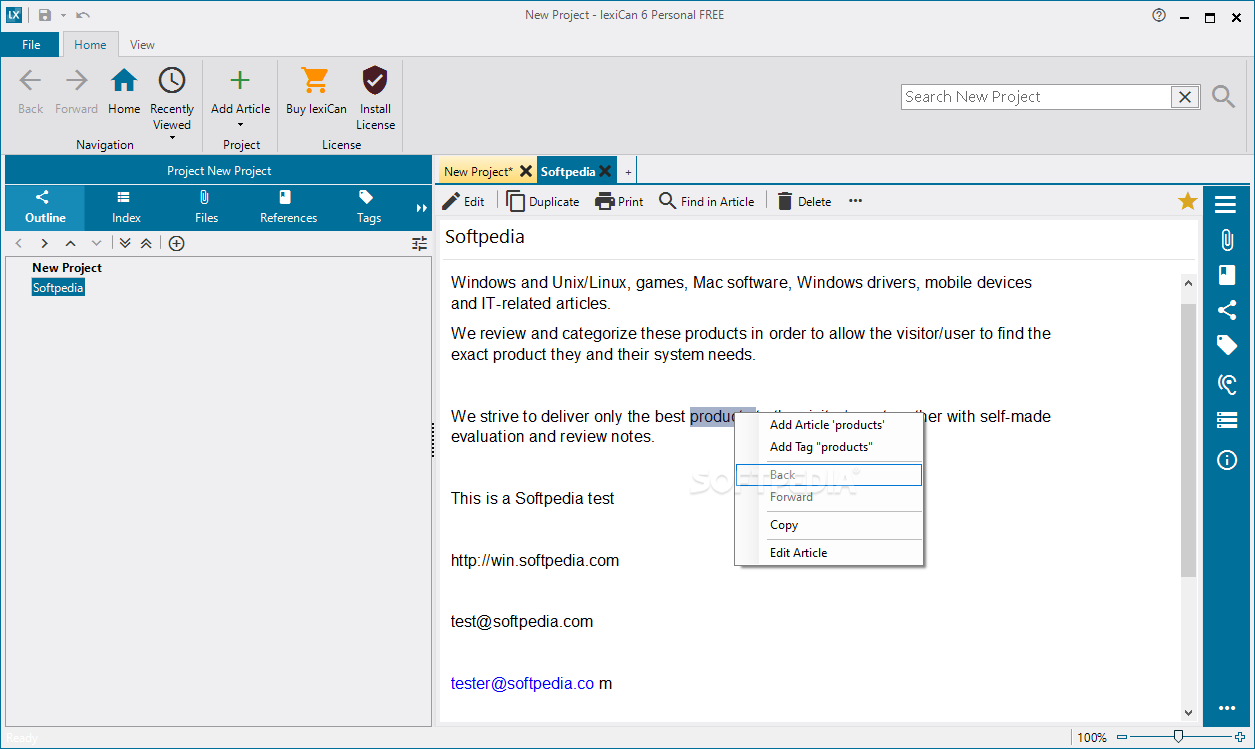Screen dimensions: 1255x749
Task: Click Print in article toolbar
Action: (x=619, y=201)
